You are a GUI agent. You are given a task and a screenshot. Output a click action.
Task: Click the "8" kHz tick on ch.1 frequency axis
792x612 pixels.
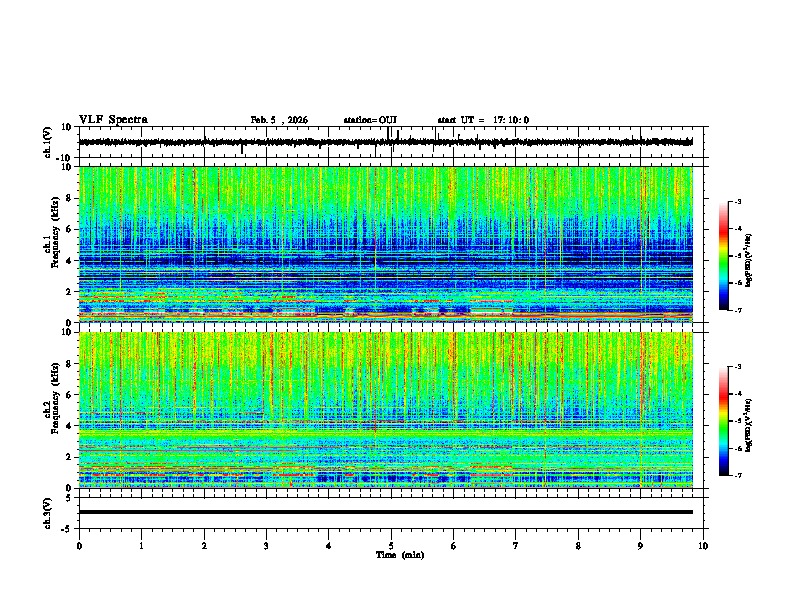pos(69,198)
